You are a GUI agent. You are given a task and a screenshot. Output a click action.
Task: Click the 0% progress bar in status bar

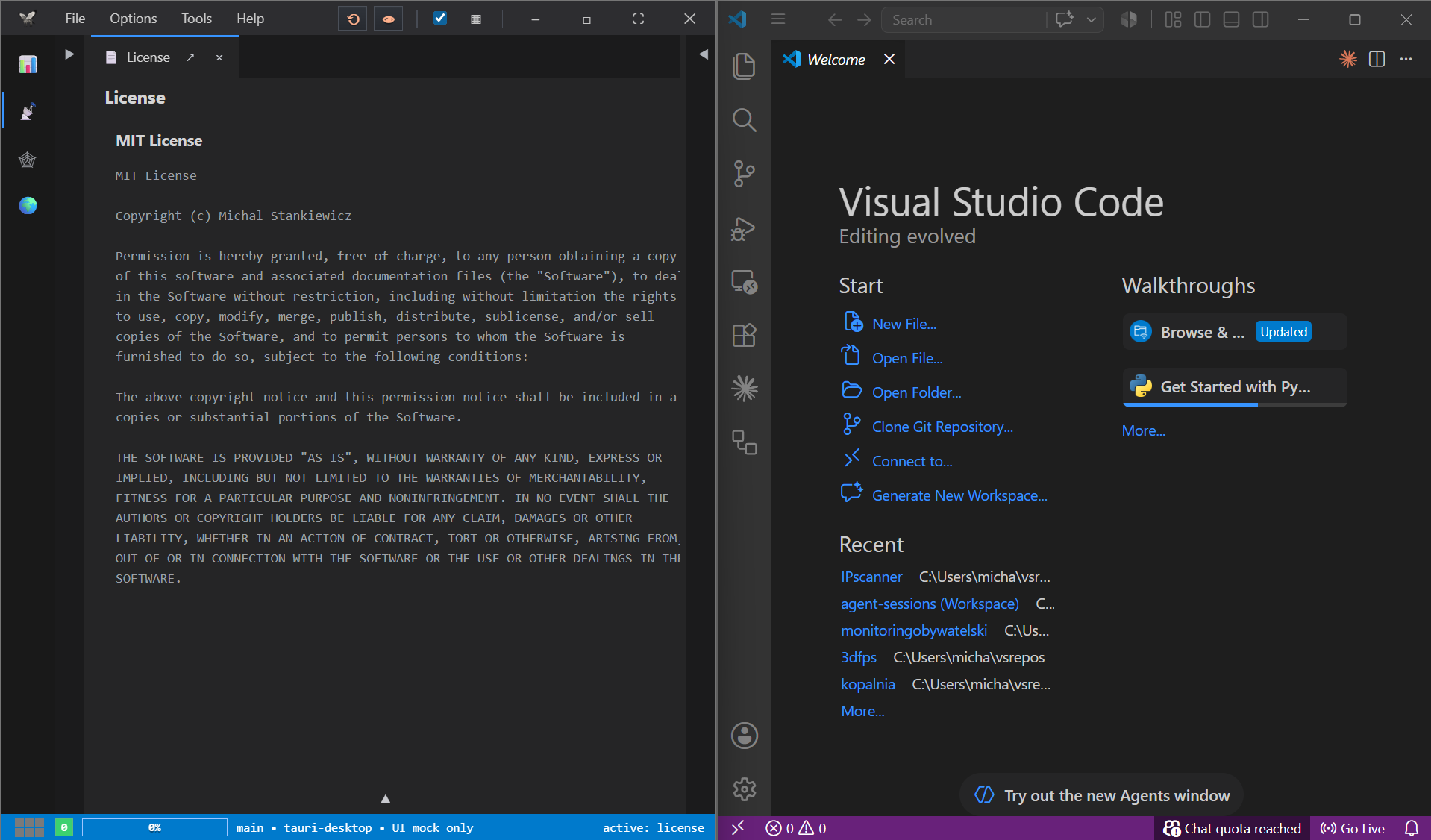(154, 827)
